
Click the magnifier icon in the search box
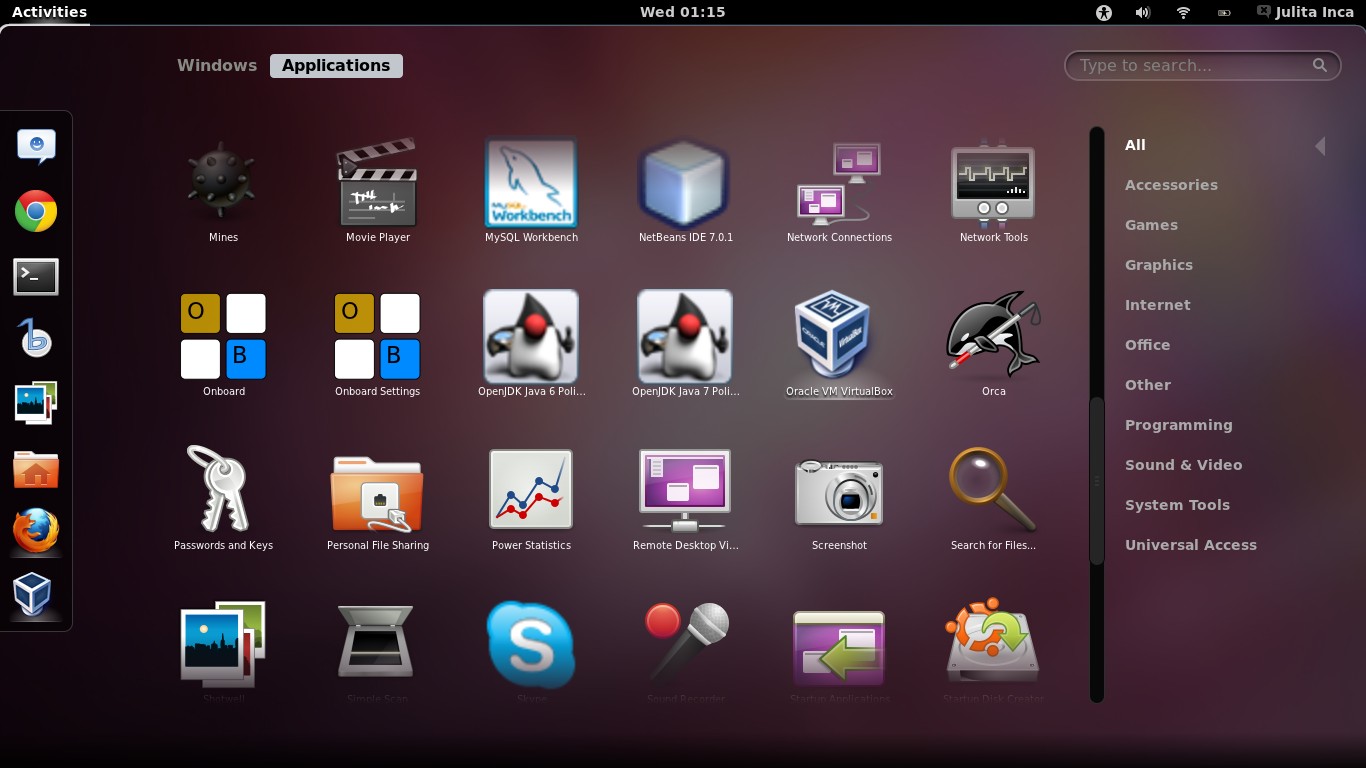[1320, 65]
